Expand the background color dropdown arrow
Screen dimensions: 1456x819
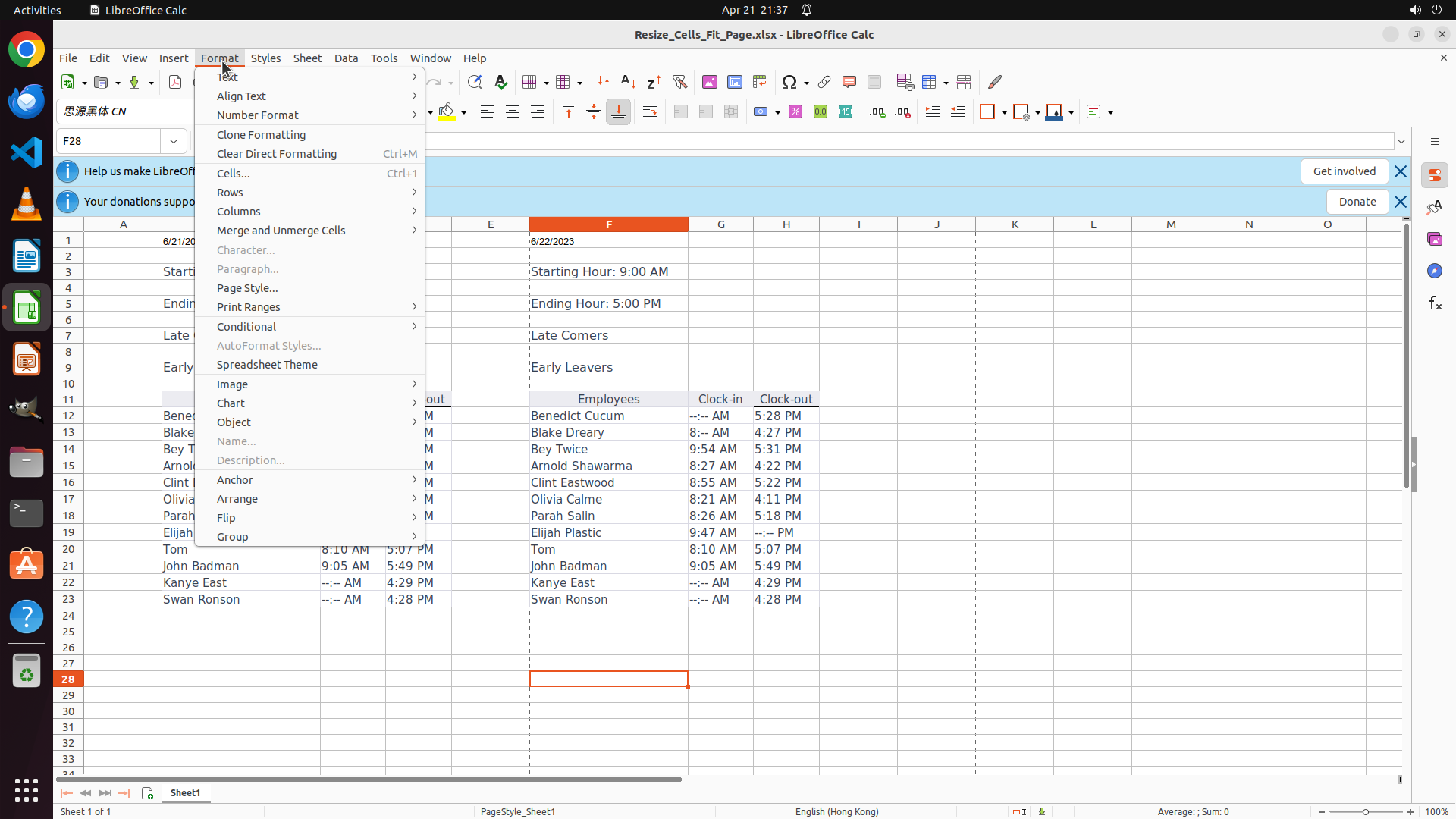463,113
